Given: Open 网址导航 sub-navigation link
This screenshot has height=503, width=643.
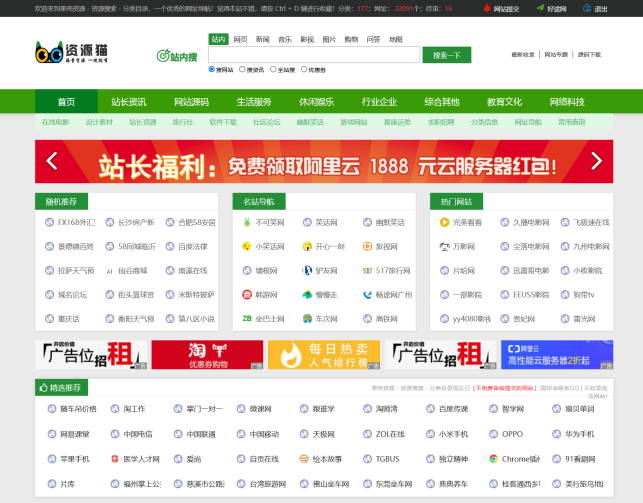Looking at the screenshot, I should click(528, 122).
